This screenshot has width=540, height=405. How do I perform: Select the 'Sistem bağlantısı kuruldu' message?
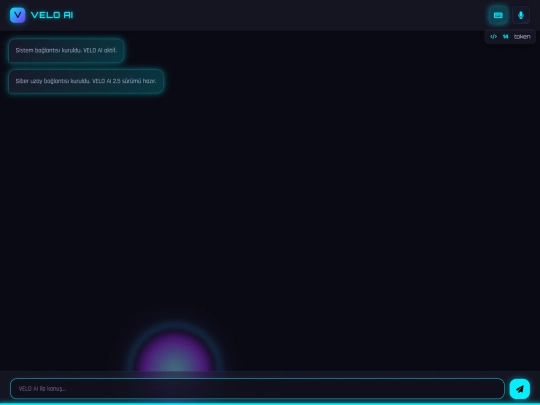tap(66, 51)
